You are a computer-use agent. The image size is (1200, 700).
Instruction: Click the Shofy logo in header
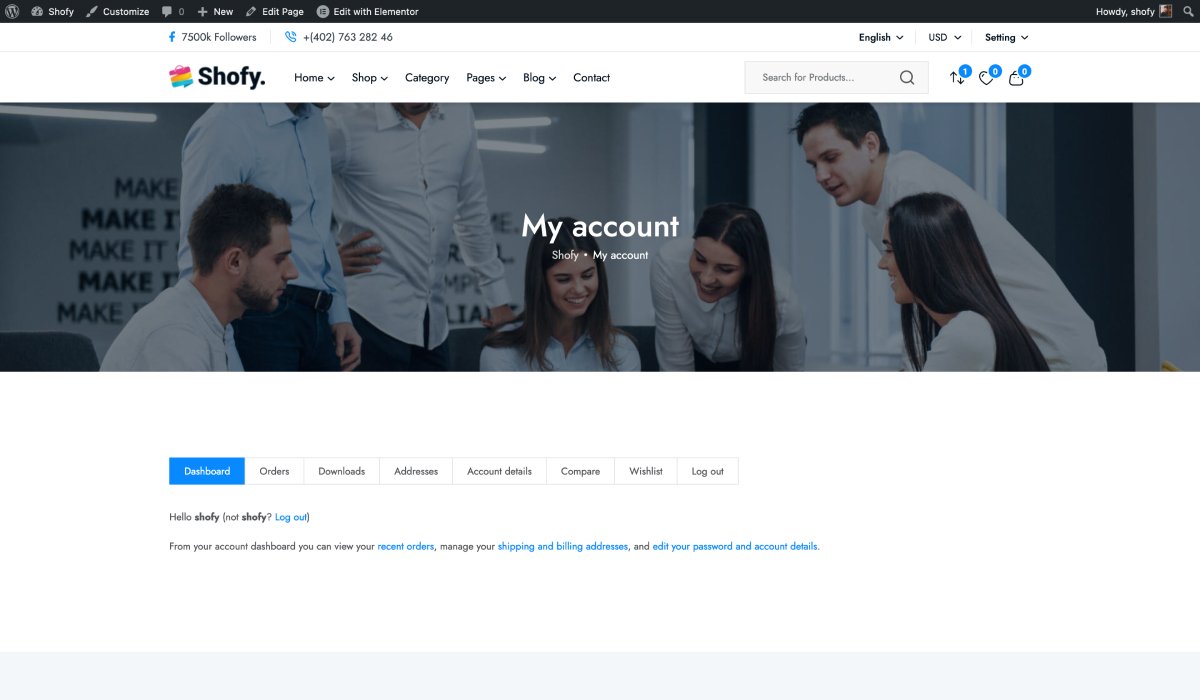(217, 77)
